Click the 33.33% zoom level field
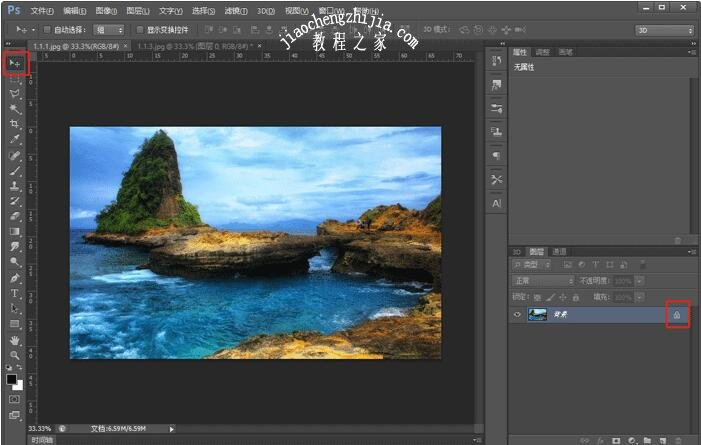Image resolution: width=701 pixels, height=445 pixels. 41,428
